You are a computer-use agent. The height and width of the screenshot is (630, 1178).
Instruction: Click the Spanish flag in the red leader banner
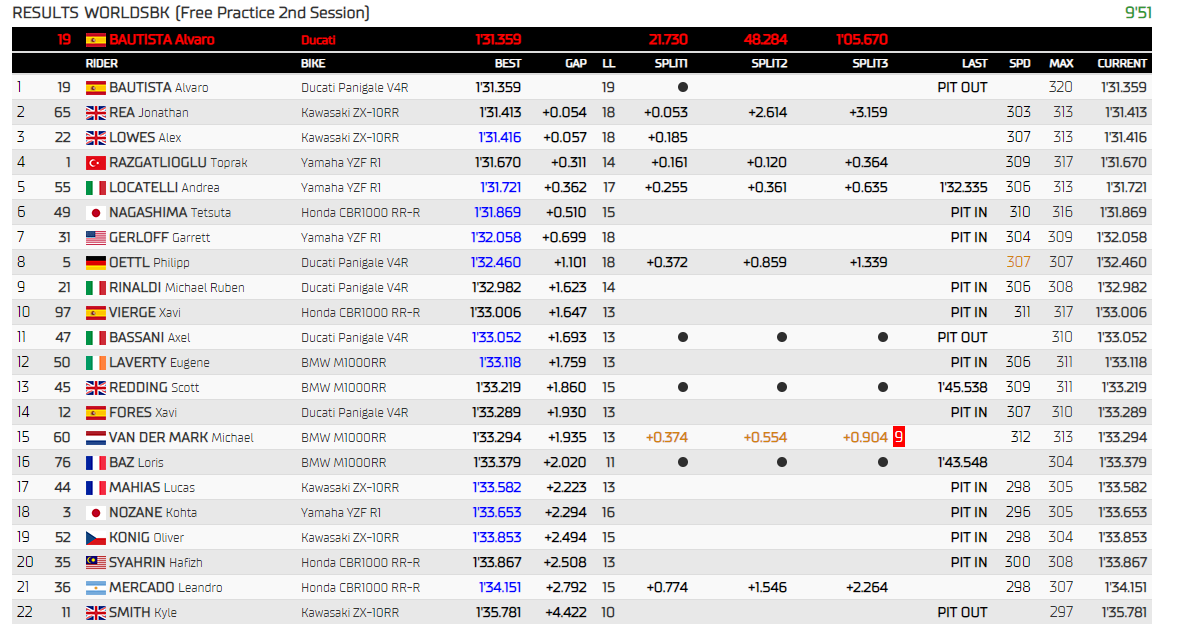[x=95, y=40]
